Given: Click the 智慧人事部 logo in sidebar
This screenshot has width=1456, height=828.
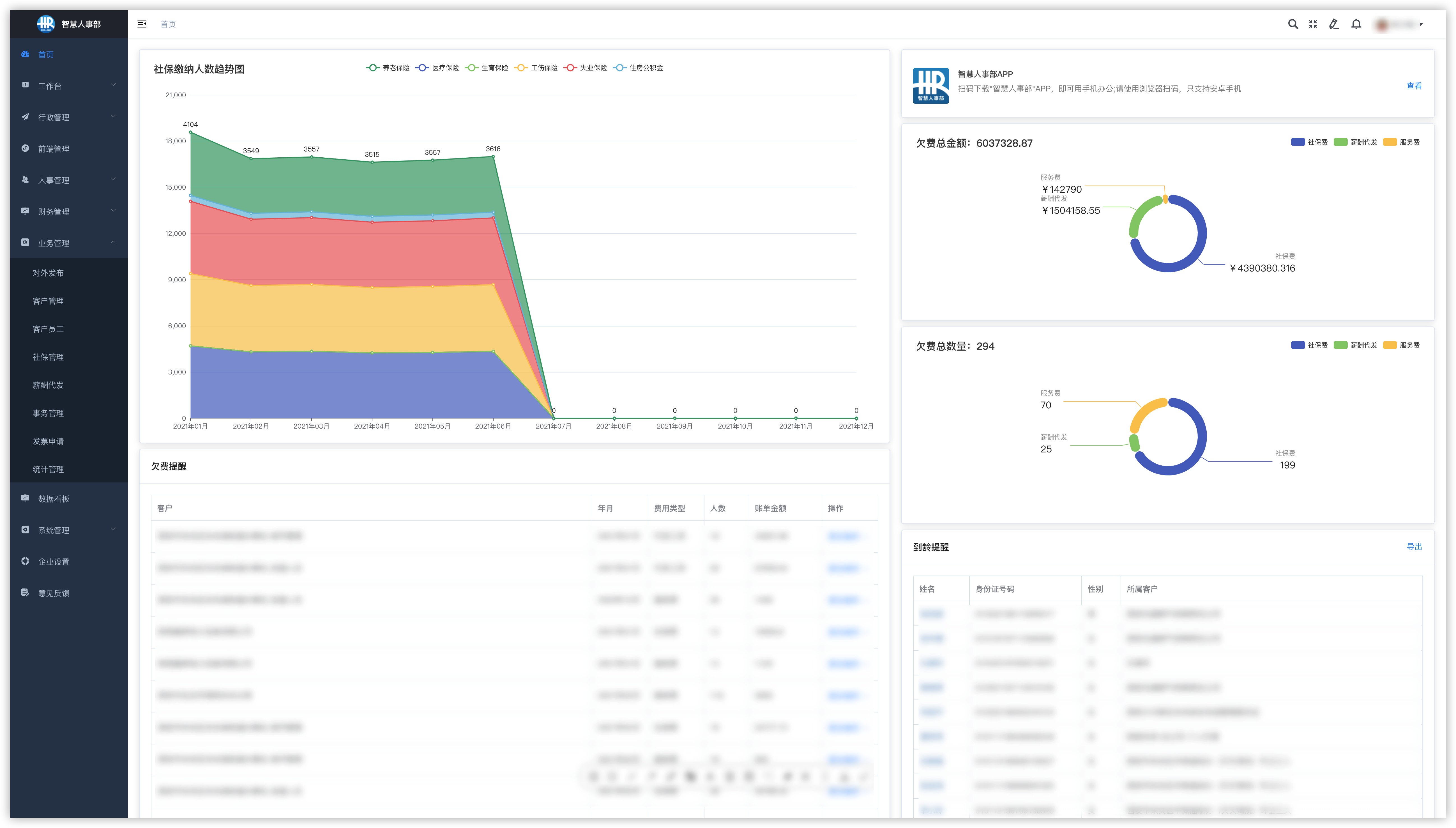Looking at the screenshot, I should (x=46, y=24).
